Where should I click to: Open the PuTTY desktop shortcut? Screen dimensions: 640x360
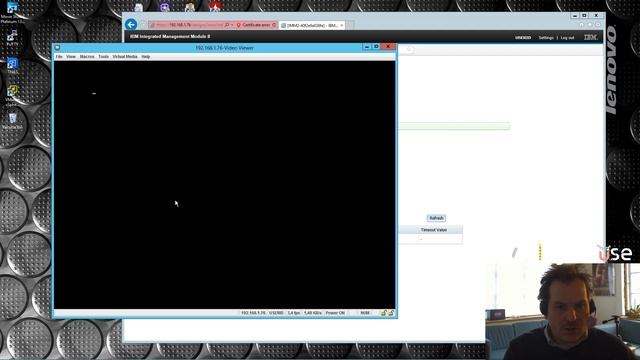coord(12,38)
